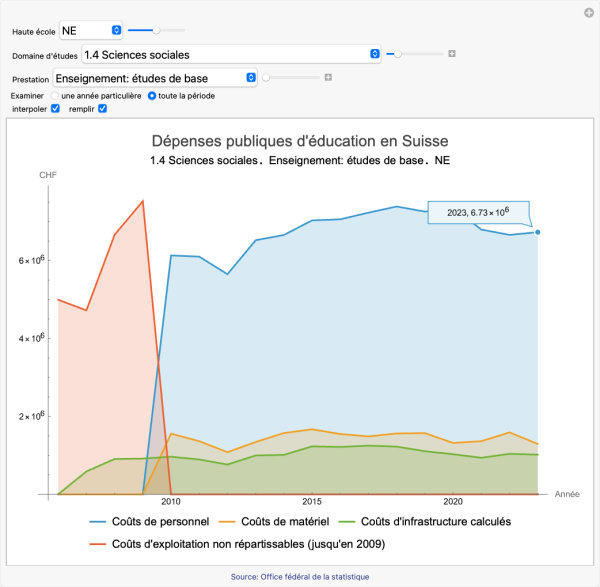
Task: Toggle the interpoler checkbox
Action: point(56,108)
